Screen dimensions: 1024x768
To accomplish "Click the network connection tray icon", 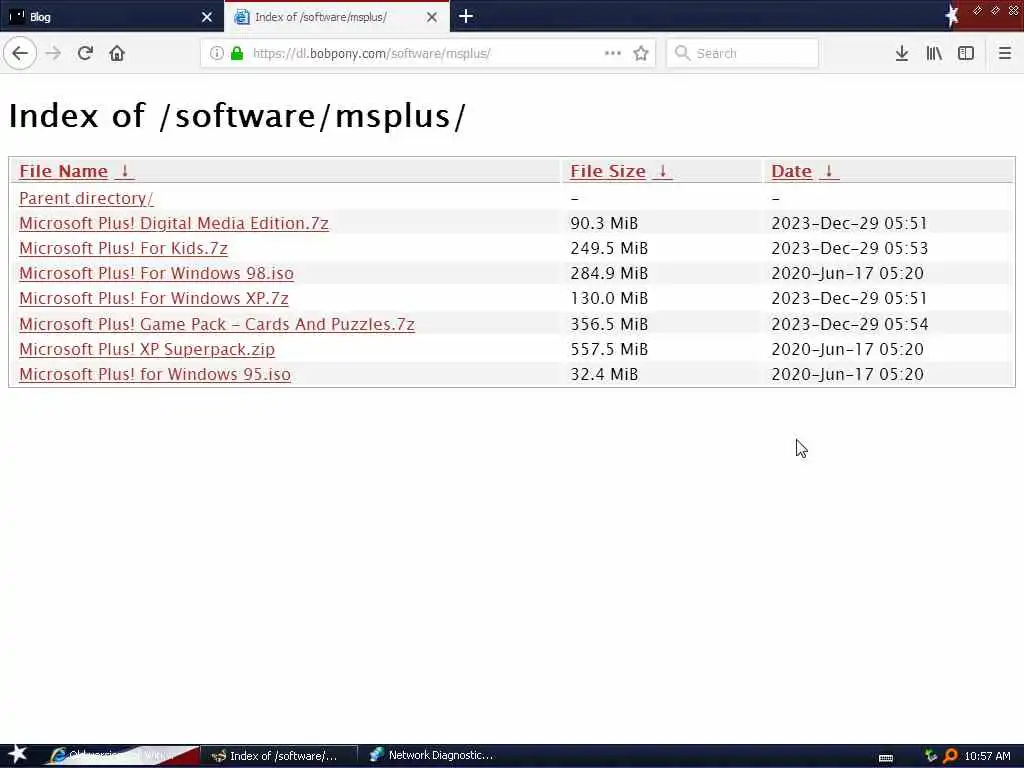I will coord(931,756).
